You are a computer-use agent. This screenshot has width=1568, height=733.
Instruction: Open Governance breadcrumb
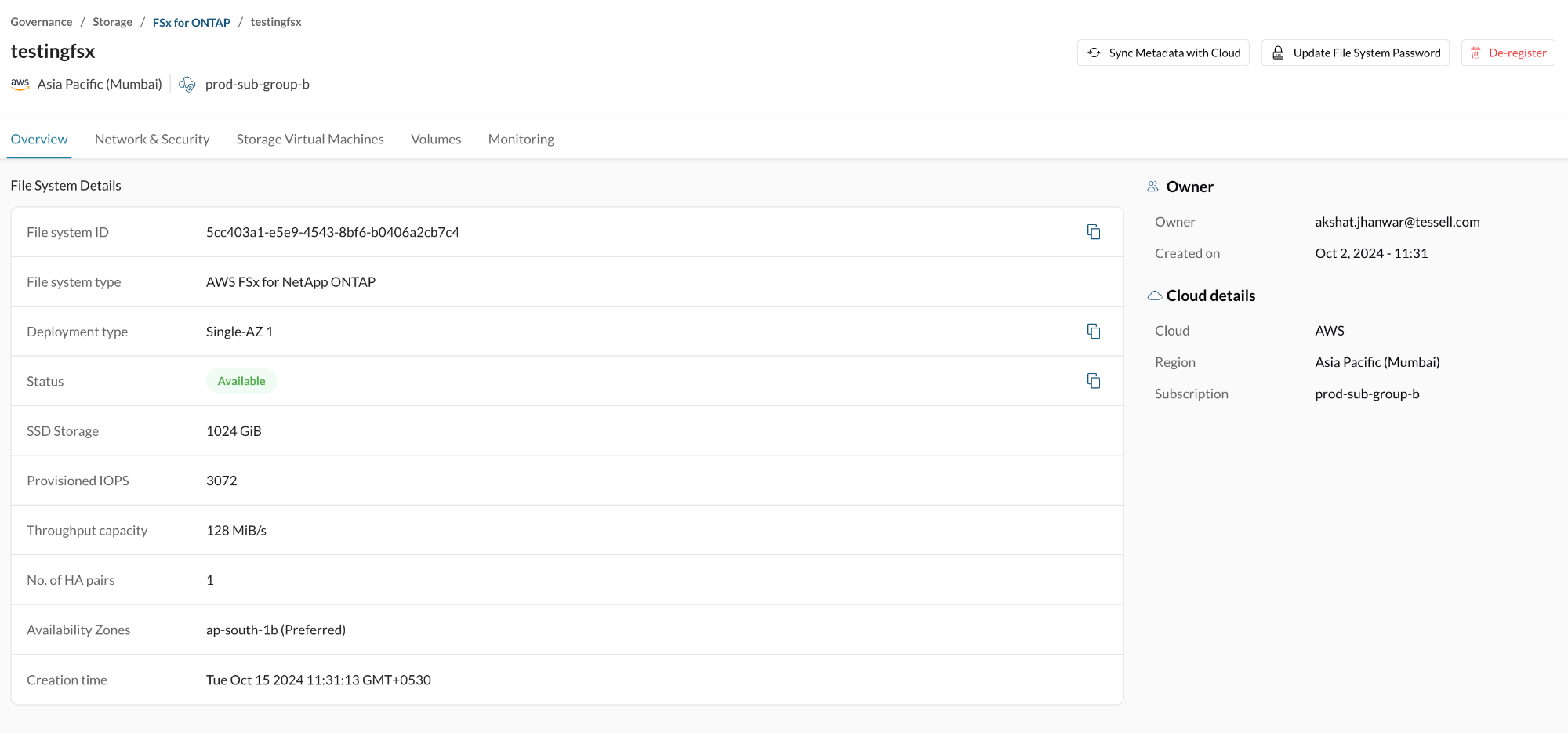click(42, 22)
